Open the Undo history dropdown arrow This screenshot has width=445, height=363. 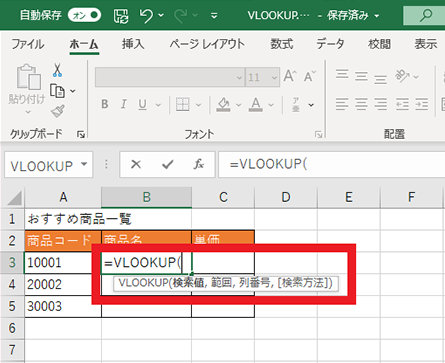click(161, 15)
